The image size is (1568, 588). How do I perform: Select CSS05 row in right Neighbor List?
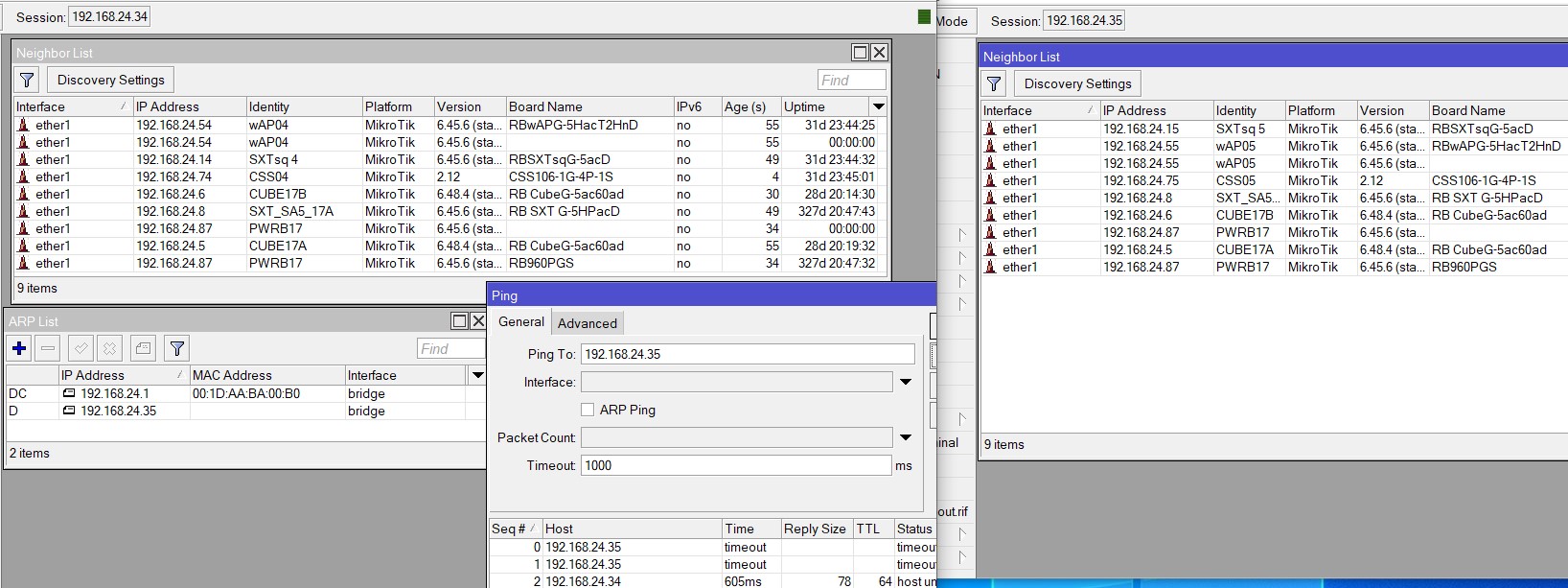coord(1274,180)
